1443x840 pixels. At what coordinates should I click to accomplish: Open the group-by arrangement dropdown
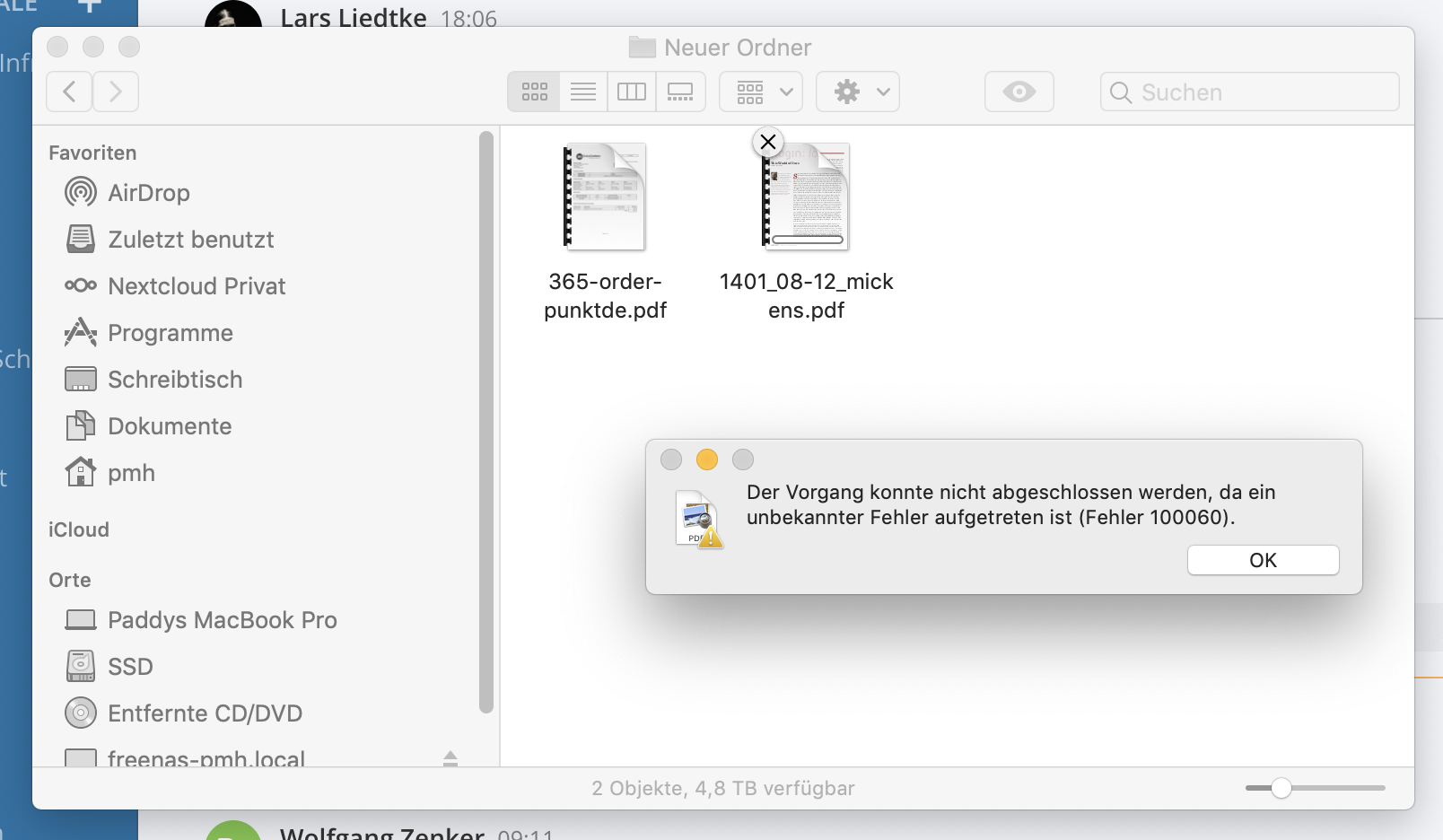pyautogui.click(x=761, y=92)
